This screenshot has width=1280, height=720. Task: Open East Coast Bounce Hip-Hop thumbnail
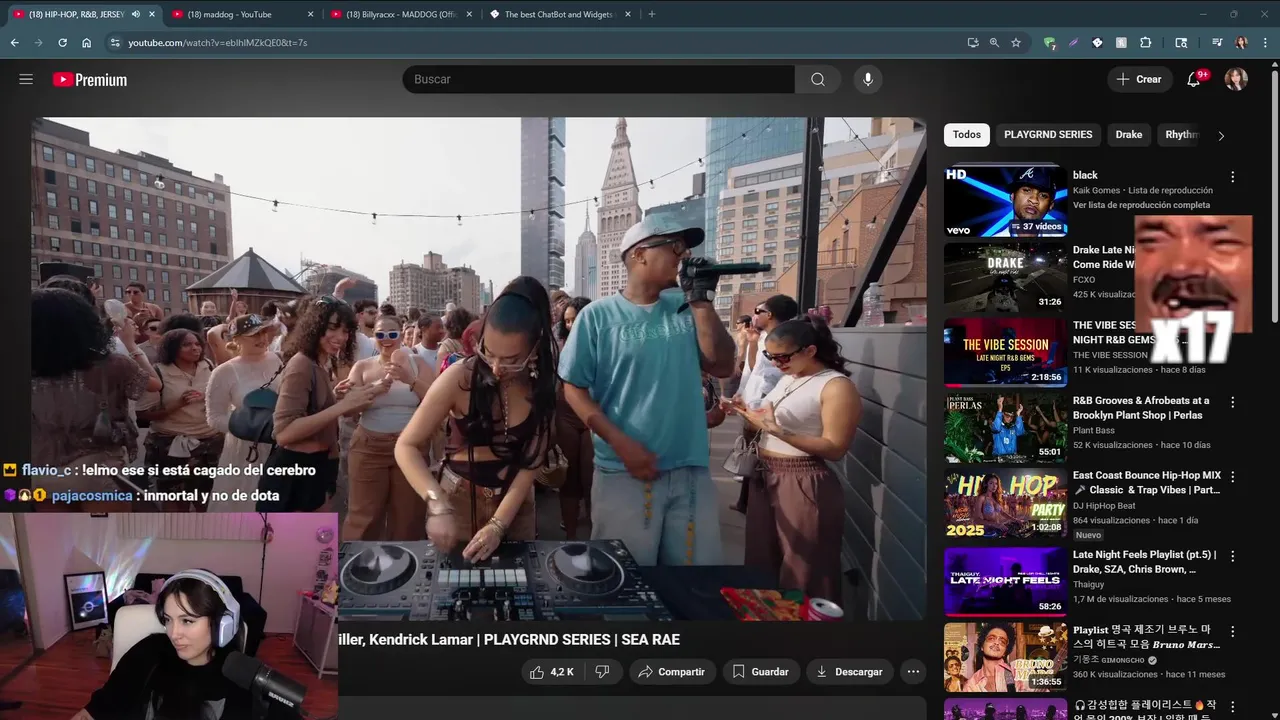click(x=1005, y=503)
